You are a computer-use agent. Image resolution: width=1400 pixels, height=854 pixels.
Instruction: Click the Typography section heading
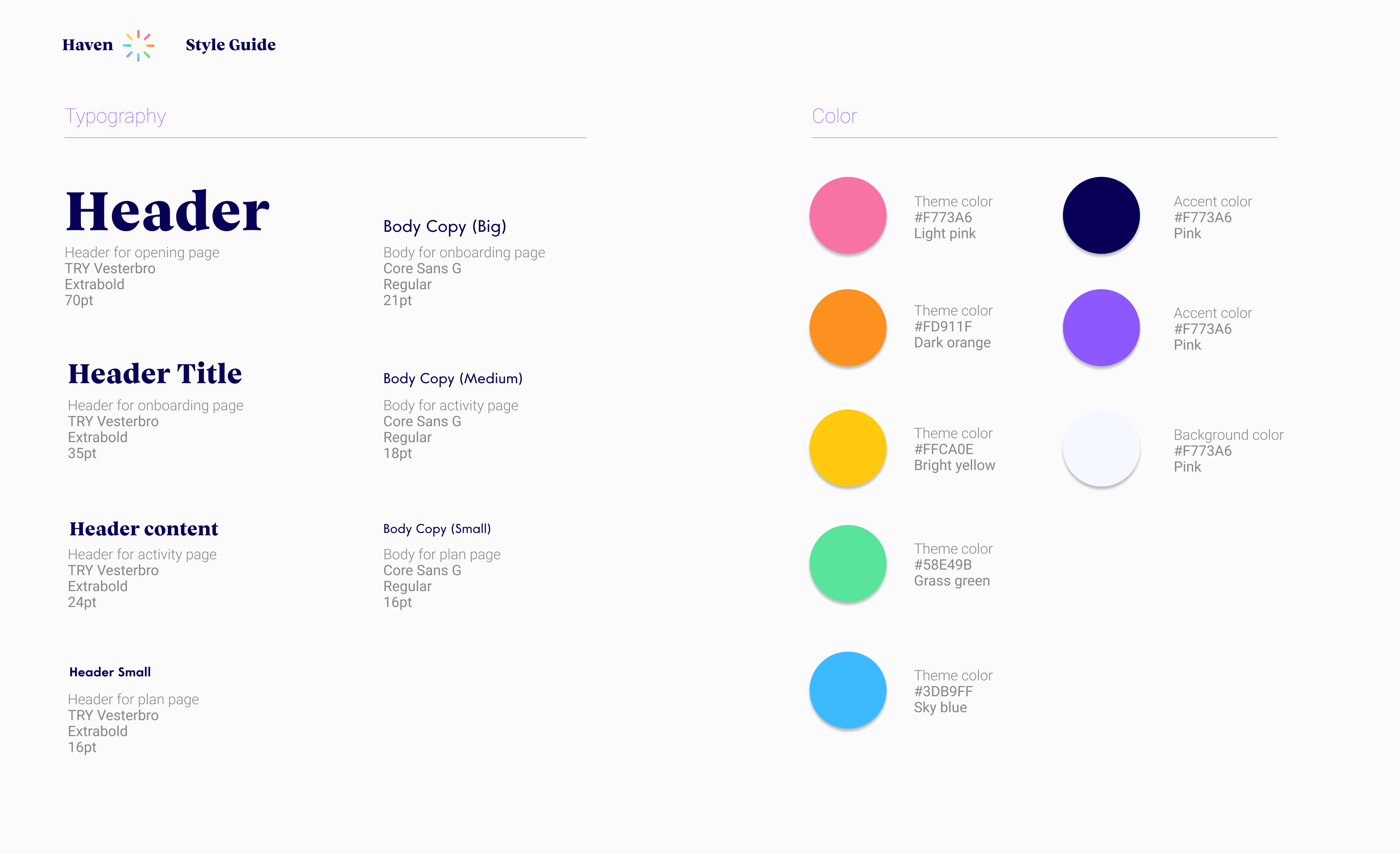click(116, 116)
